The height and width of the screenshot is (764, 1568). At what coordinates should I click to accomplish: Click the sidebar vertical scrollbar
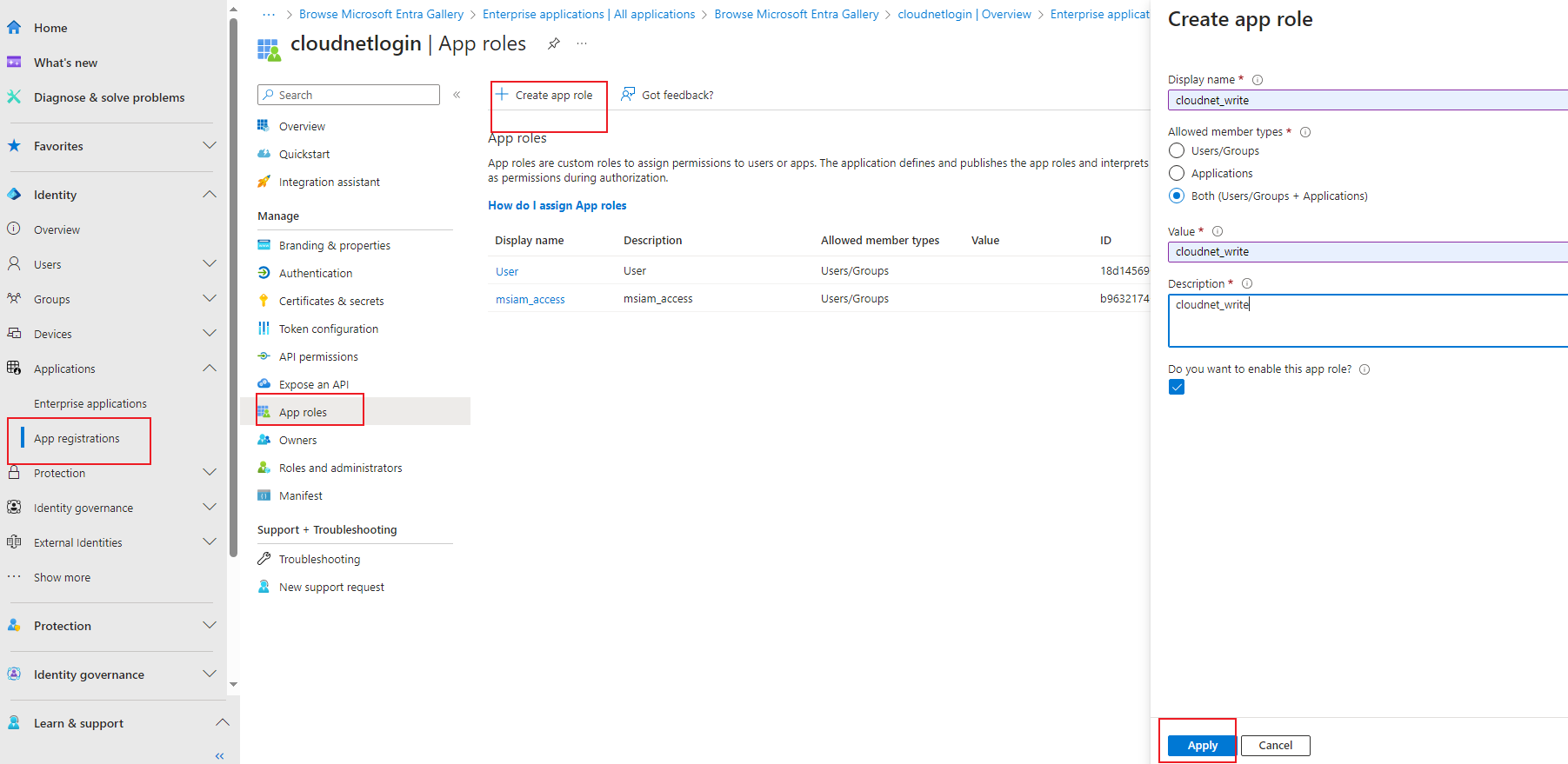pos(233,287)
